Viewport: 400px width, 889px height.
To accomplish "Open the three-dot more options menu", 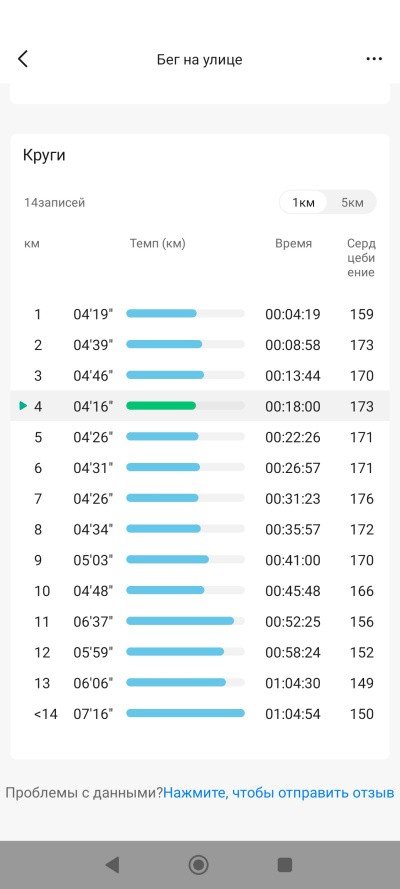I will (374, 59).
